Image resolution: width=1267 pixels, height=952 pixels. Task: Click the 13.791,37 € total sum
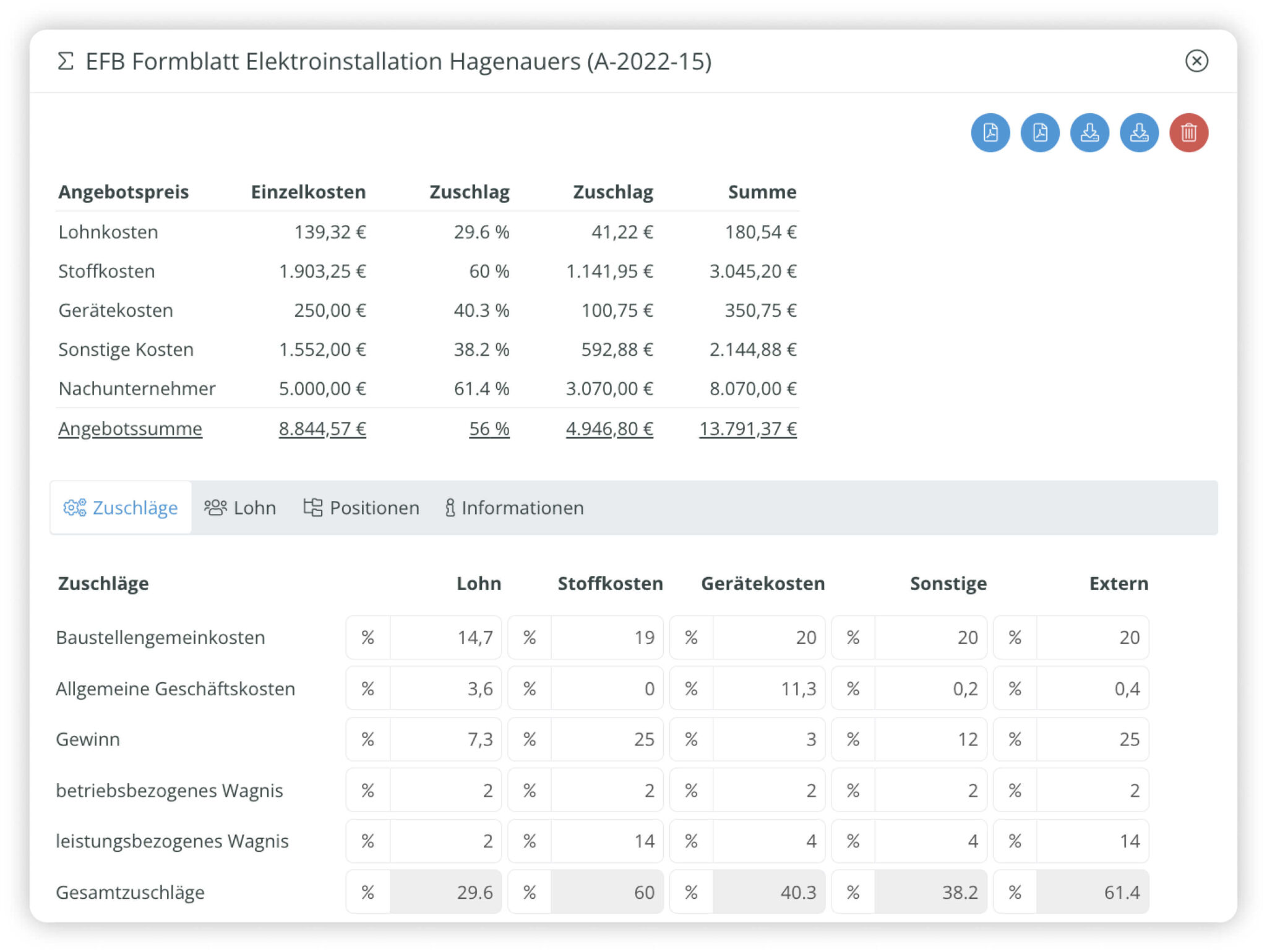click(747, 429)
